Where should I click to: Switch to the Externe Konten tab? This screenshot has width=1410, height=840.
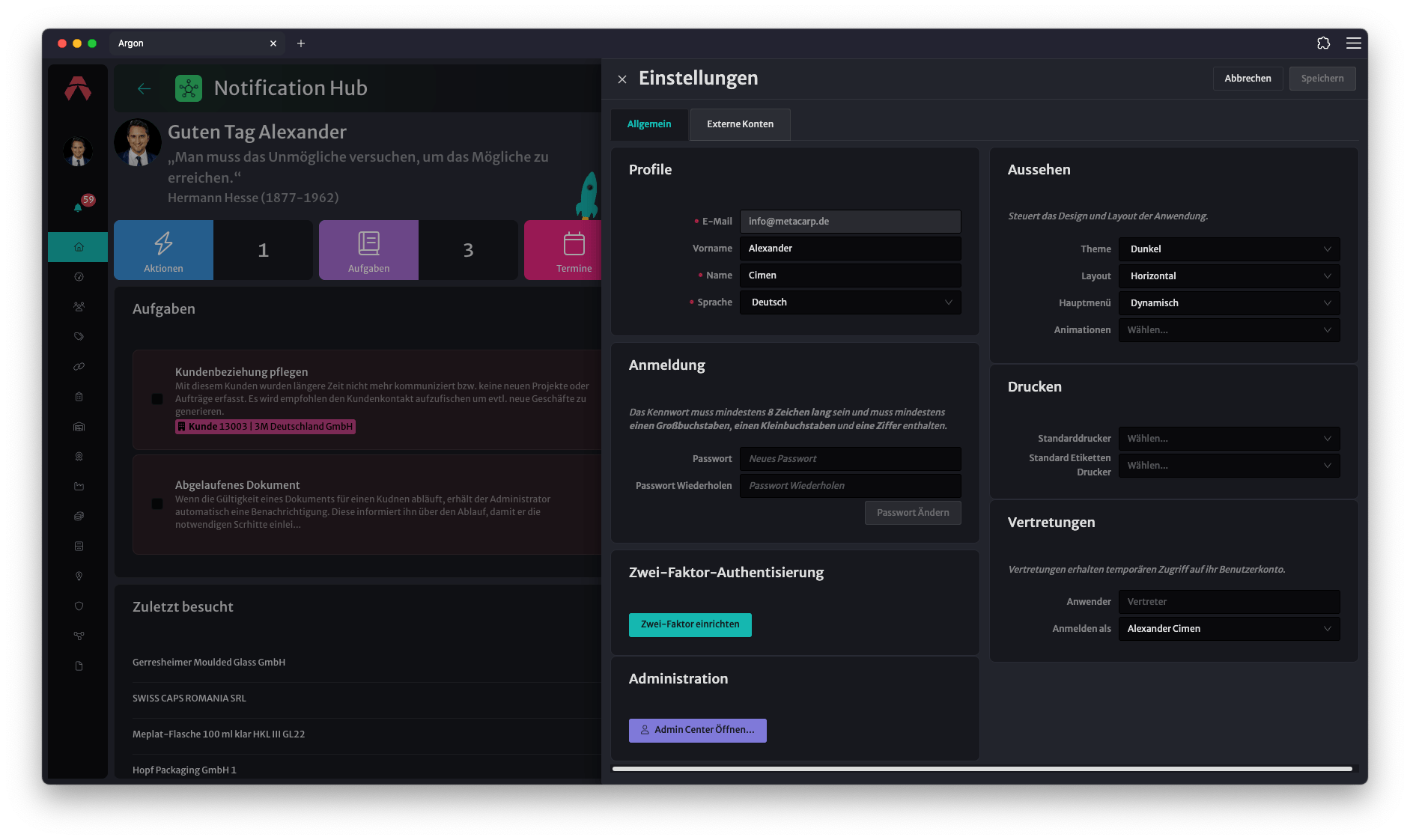740,124
